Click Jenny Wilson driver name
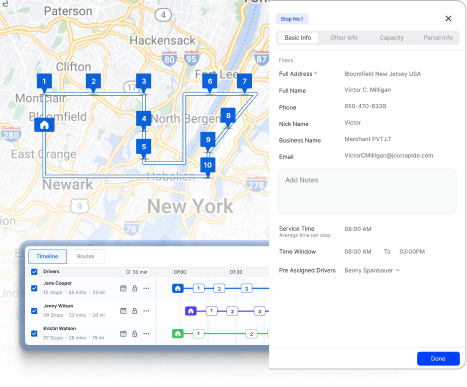Image resolution: width=467 pixels, height=387 pixels. pos(58,306)
